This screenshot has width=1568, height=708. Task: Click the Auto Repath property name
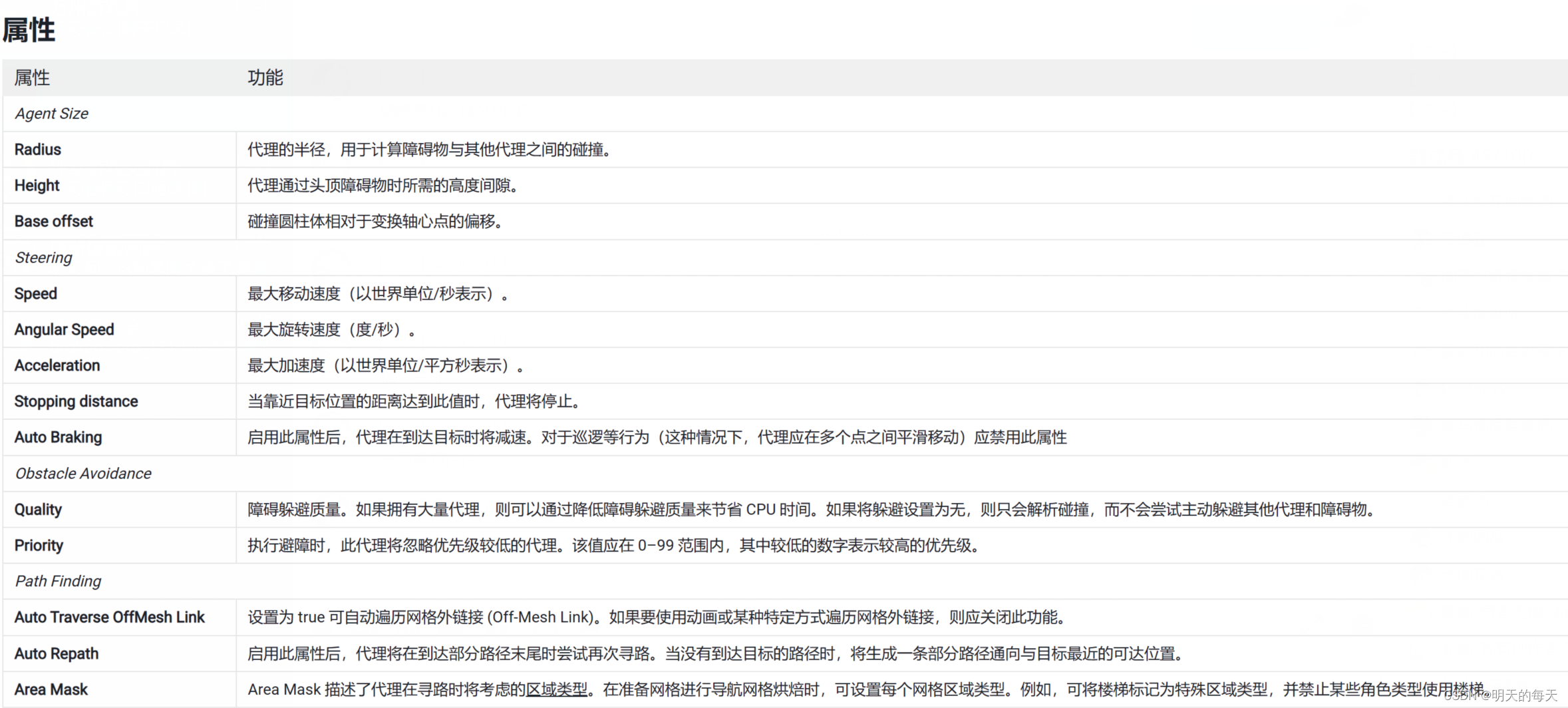[57, 653]
